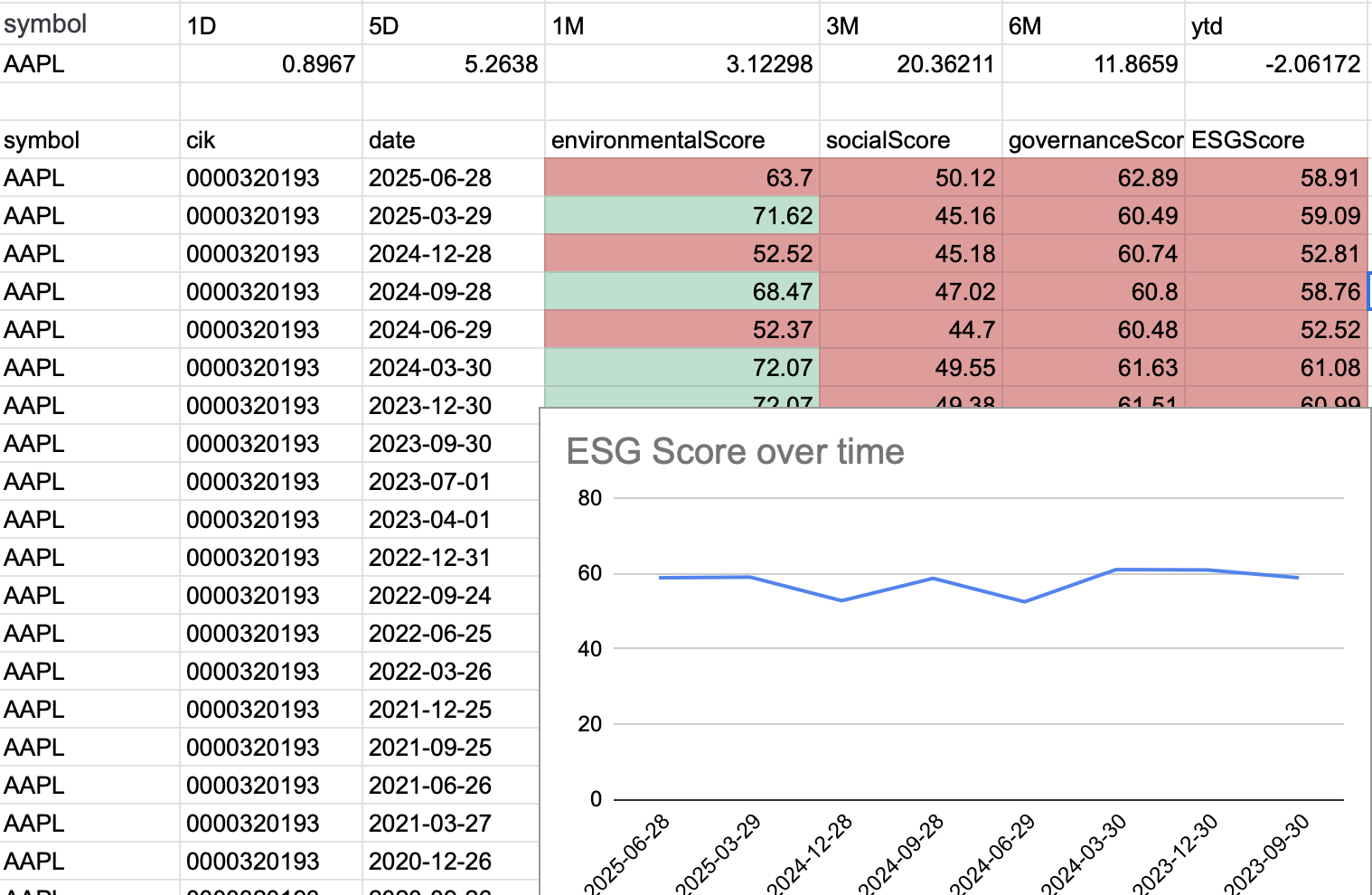Click environmental score cell 68.47
Screen dimensions: 1372x895
click(x=682, y=292)
